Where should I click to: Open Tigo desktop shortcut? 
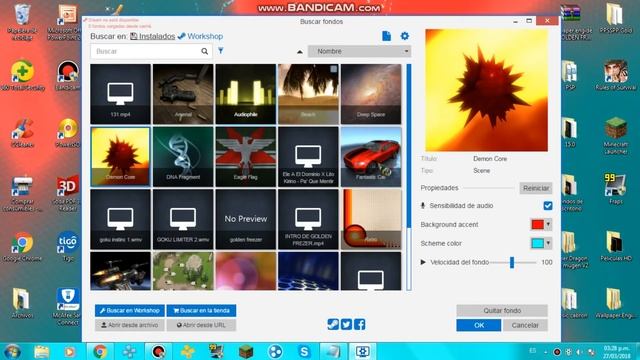pyautogui.click(x=68, y=247)
